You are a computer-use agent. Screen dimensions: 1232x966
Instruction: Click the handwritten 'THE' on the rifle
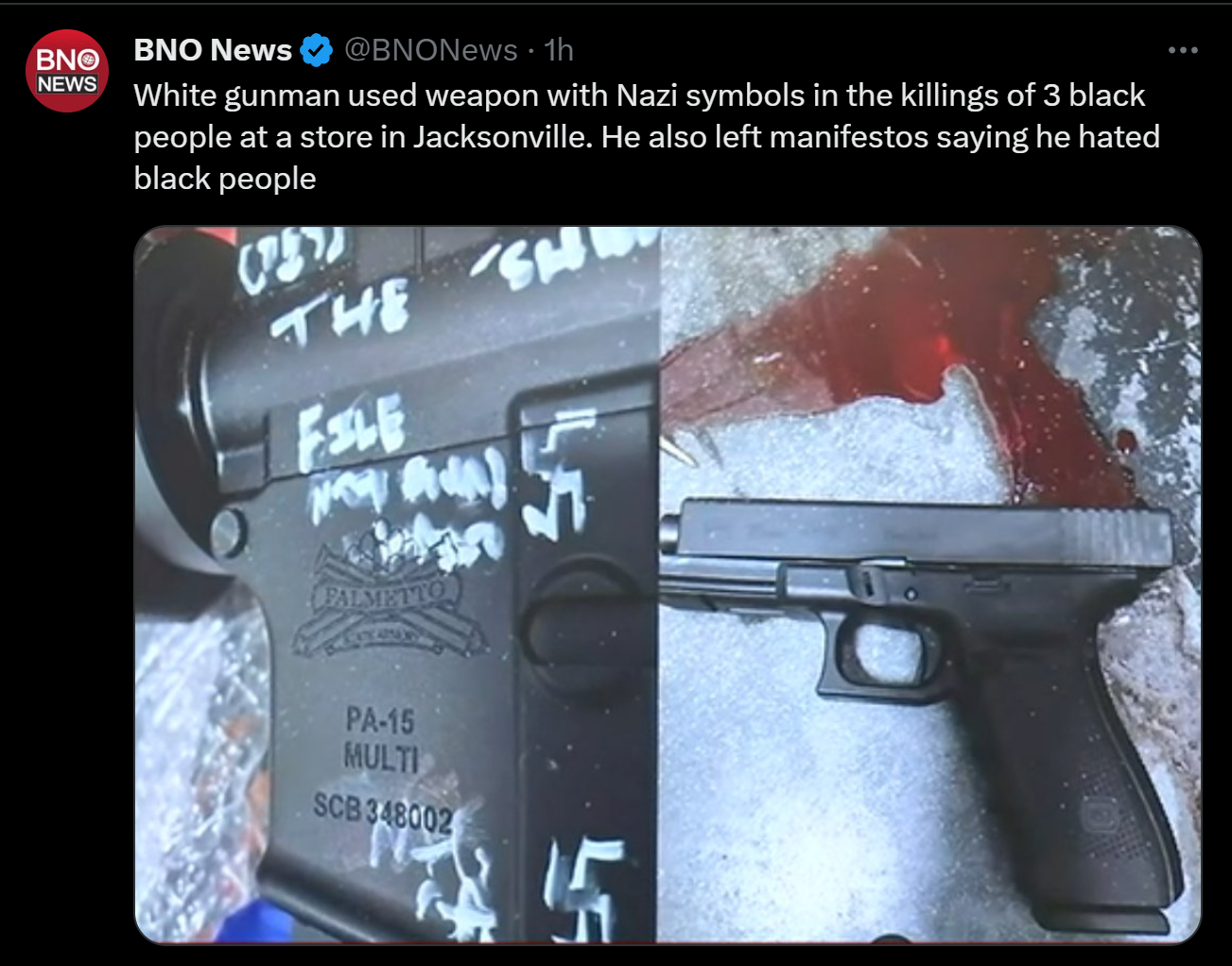(x=340, y=310)
